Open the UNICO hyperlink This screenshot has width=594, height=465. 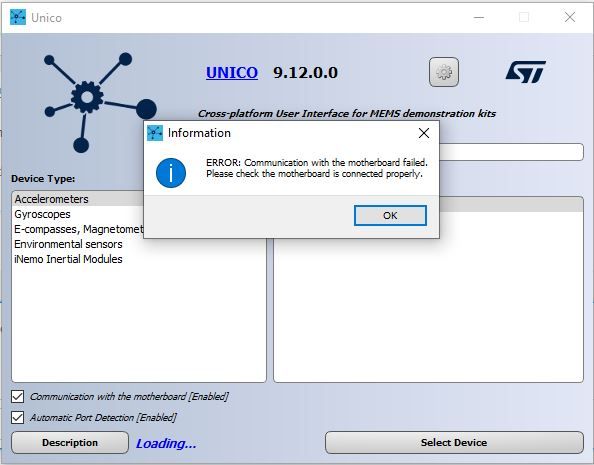tap(232, 72)
